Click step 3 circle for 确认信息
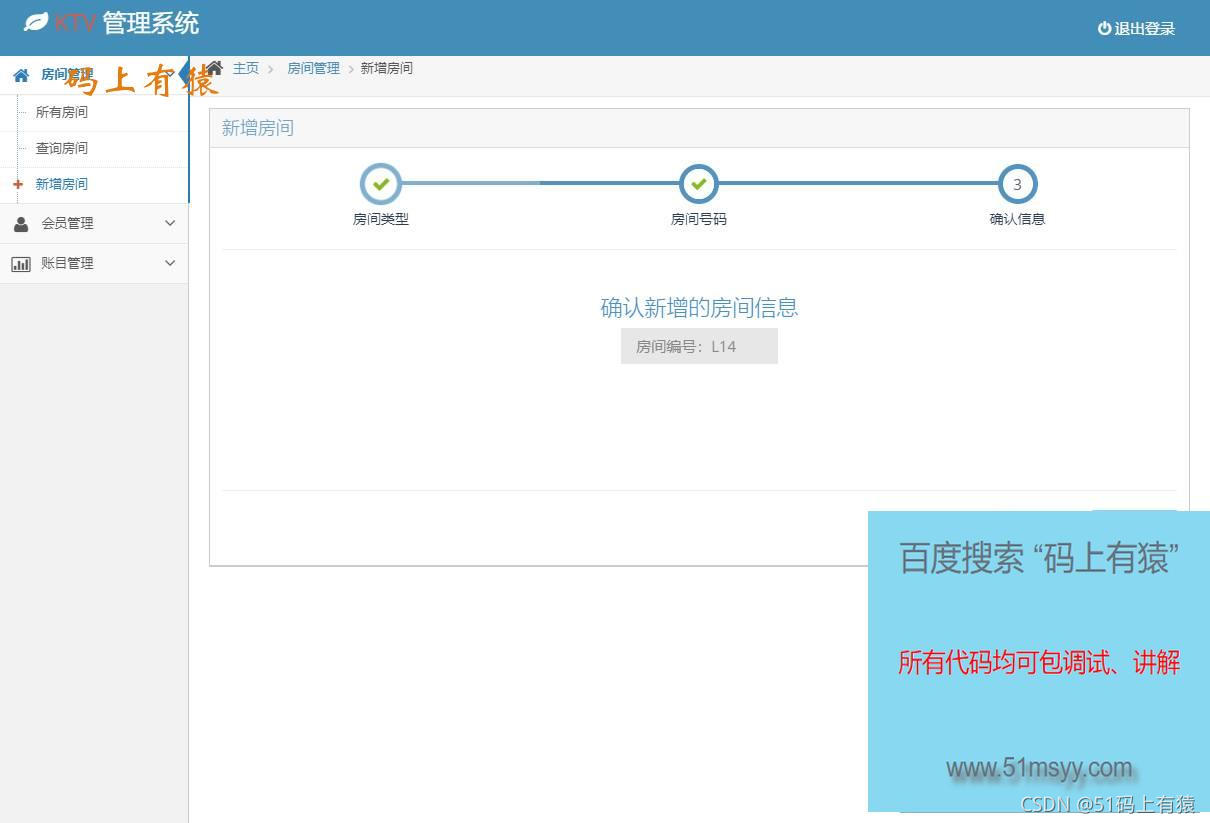Viewport: 1210px width, 823px height. pyautogui.click(x=1017, y=184)
